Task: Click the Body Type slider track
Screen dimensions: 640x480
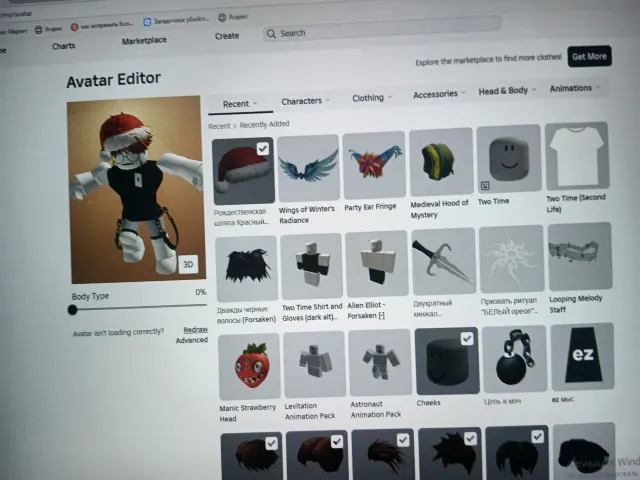Action: point(142,307)
